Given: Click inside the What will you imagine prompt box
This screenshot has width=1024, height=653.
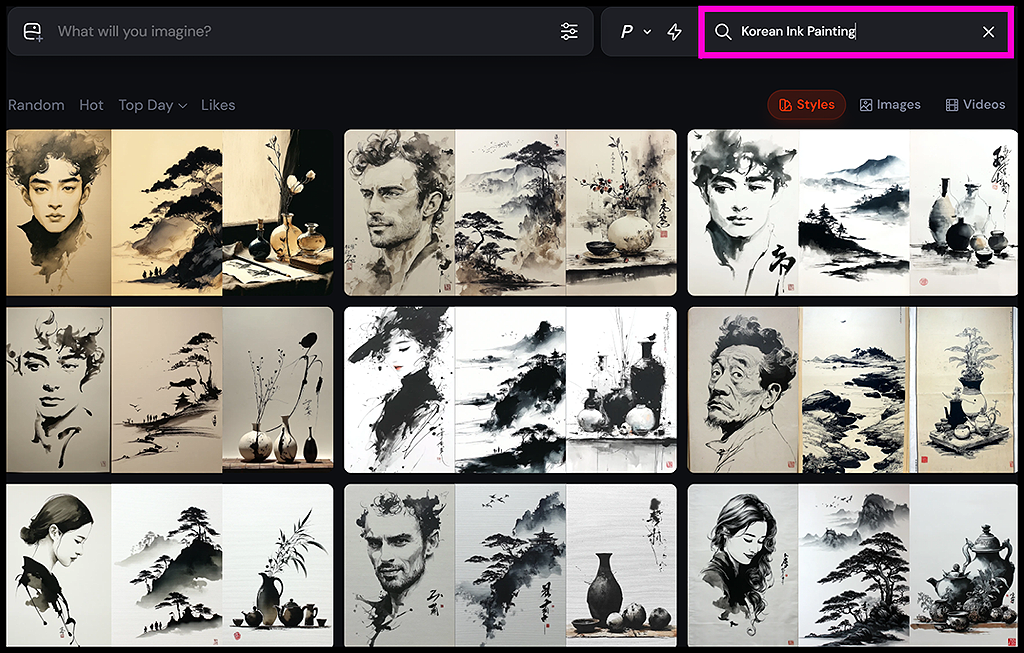Looking at the screenshot, I should click(300, 31).
